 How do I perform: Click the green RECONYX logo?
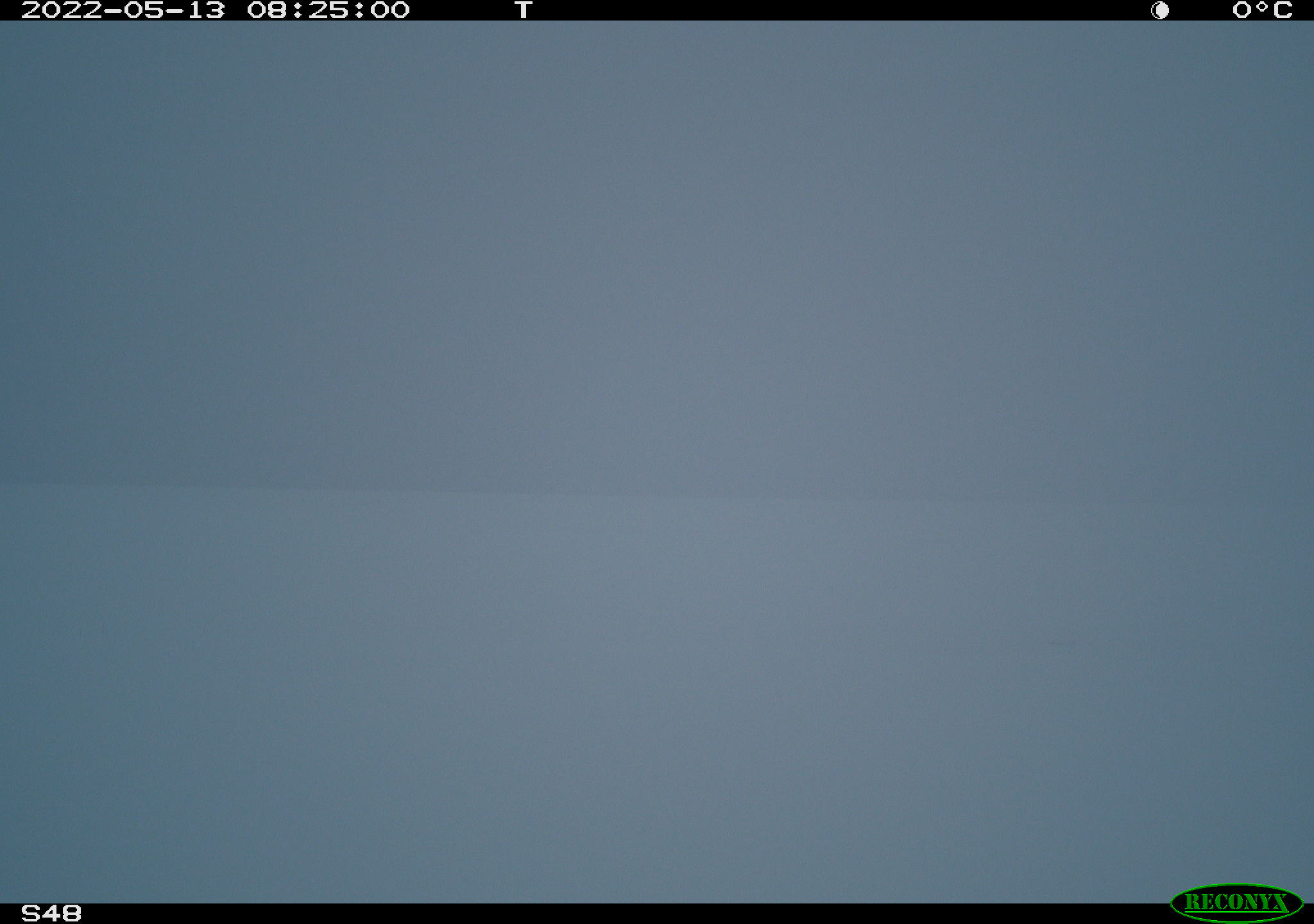1236,902
